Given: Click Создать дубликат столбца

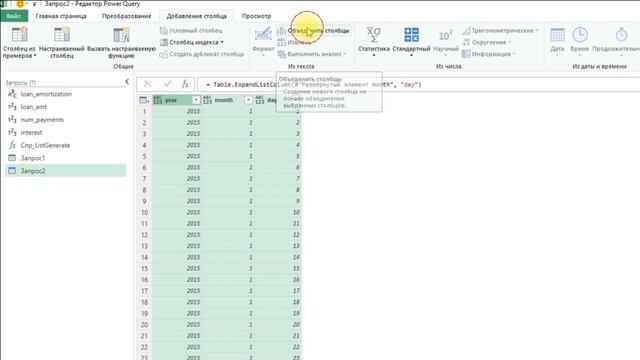Looking at the screenshot, I should click(202, 54).
